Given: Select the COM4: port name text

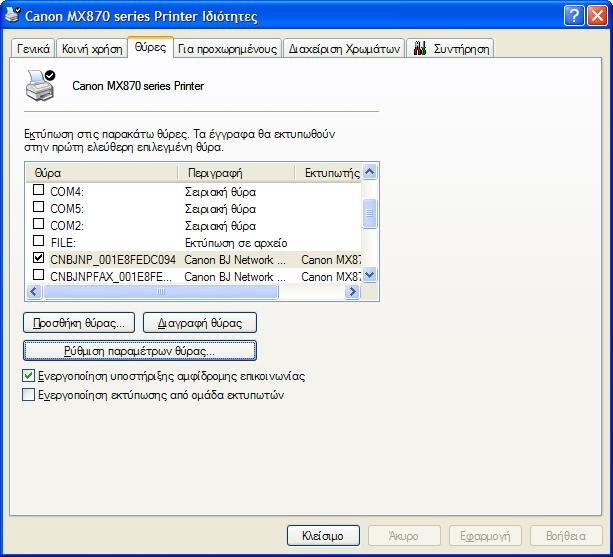Looking at the screenshot, I should [x=67, y=192].
